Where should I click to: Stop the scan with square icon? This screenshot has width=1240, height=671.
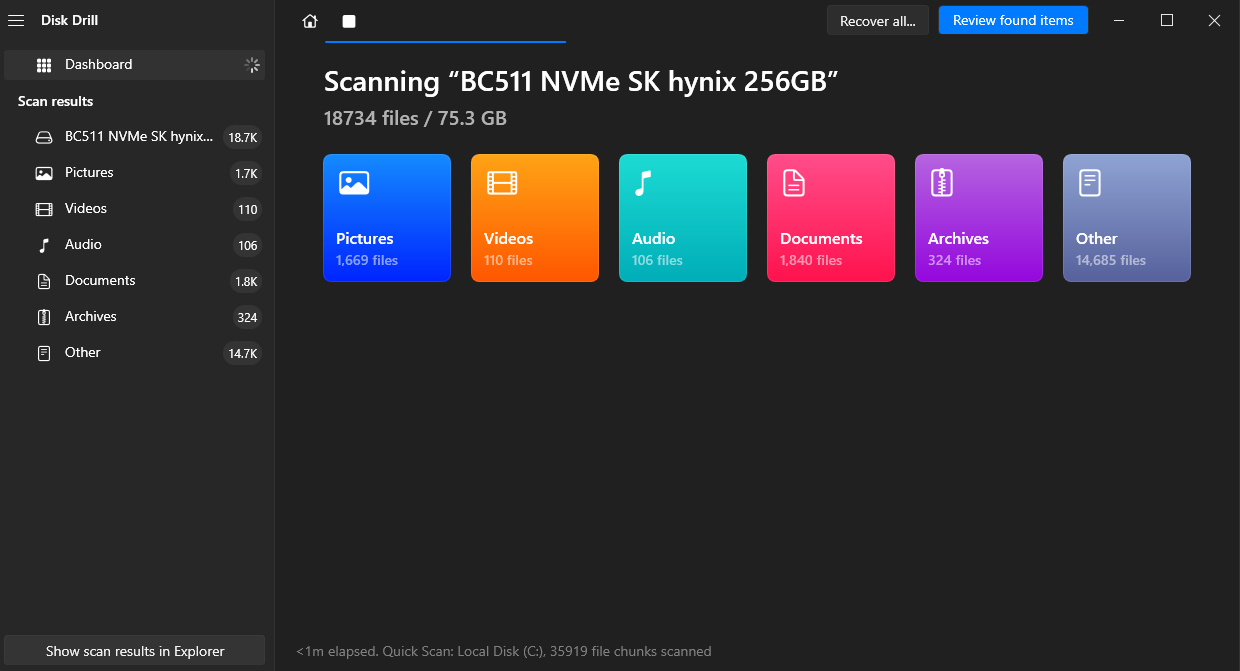coord(349,21)
